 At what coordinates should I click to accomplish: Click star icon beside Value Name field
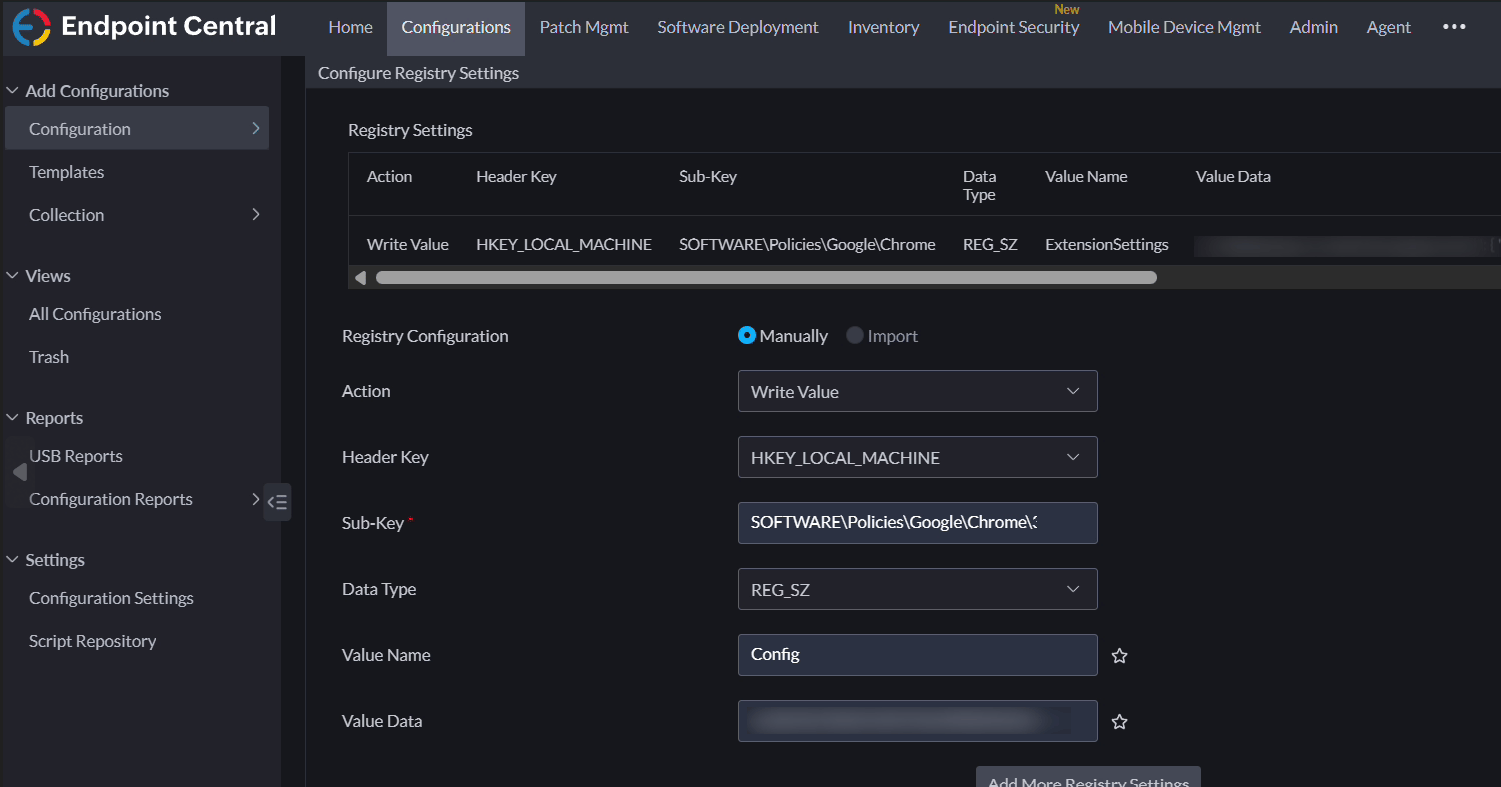click(x=1120, y=656)
